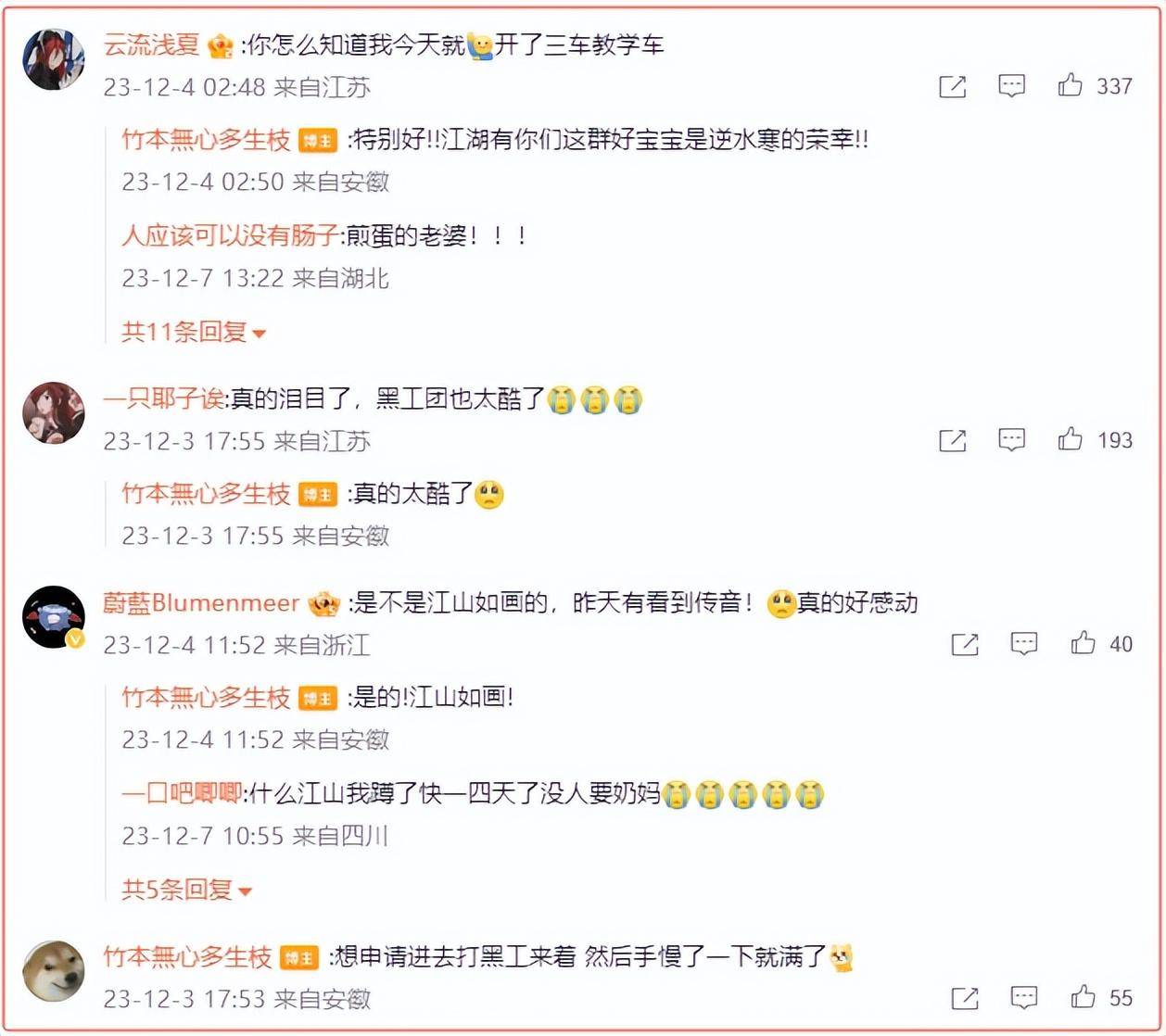Reply to 云流浅夏's comment via comment icon

point(1011,86)
